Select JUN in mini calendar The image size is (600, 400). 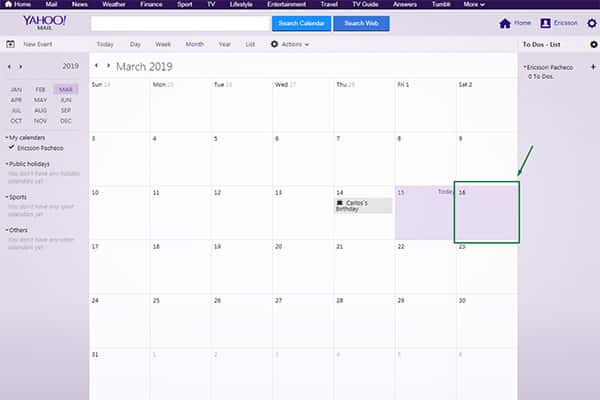point(66,100)
